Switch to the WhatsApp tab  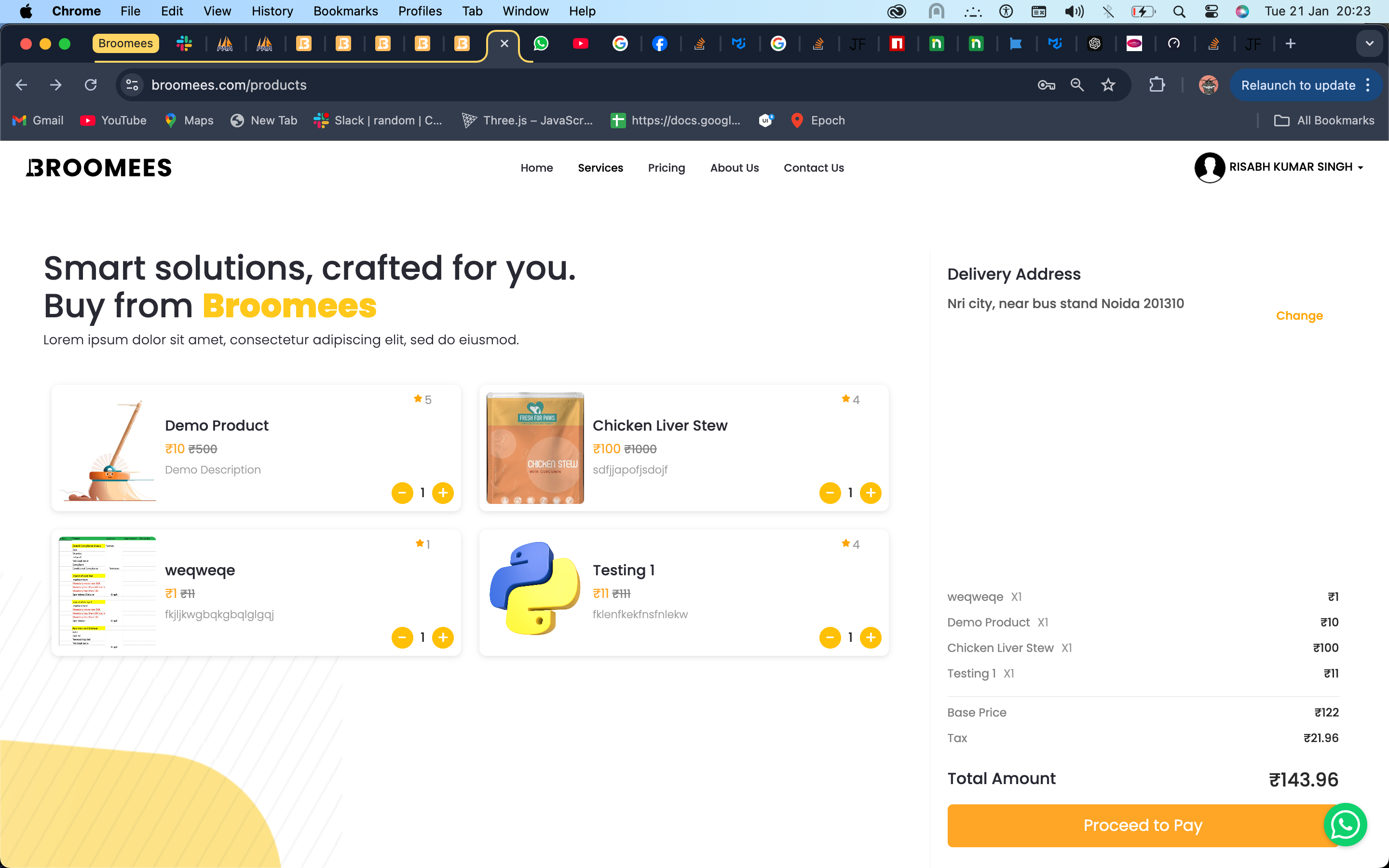point(541,43)
